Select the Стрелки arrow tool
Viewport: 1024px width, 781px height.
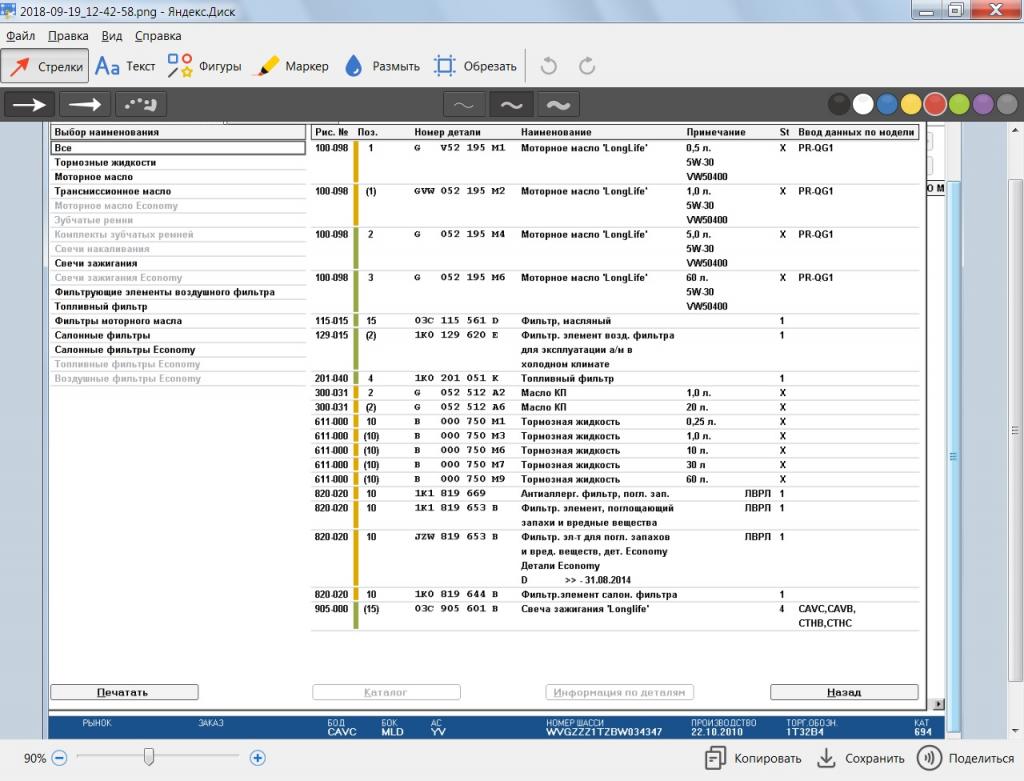point(44,66)
